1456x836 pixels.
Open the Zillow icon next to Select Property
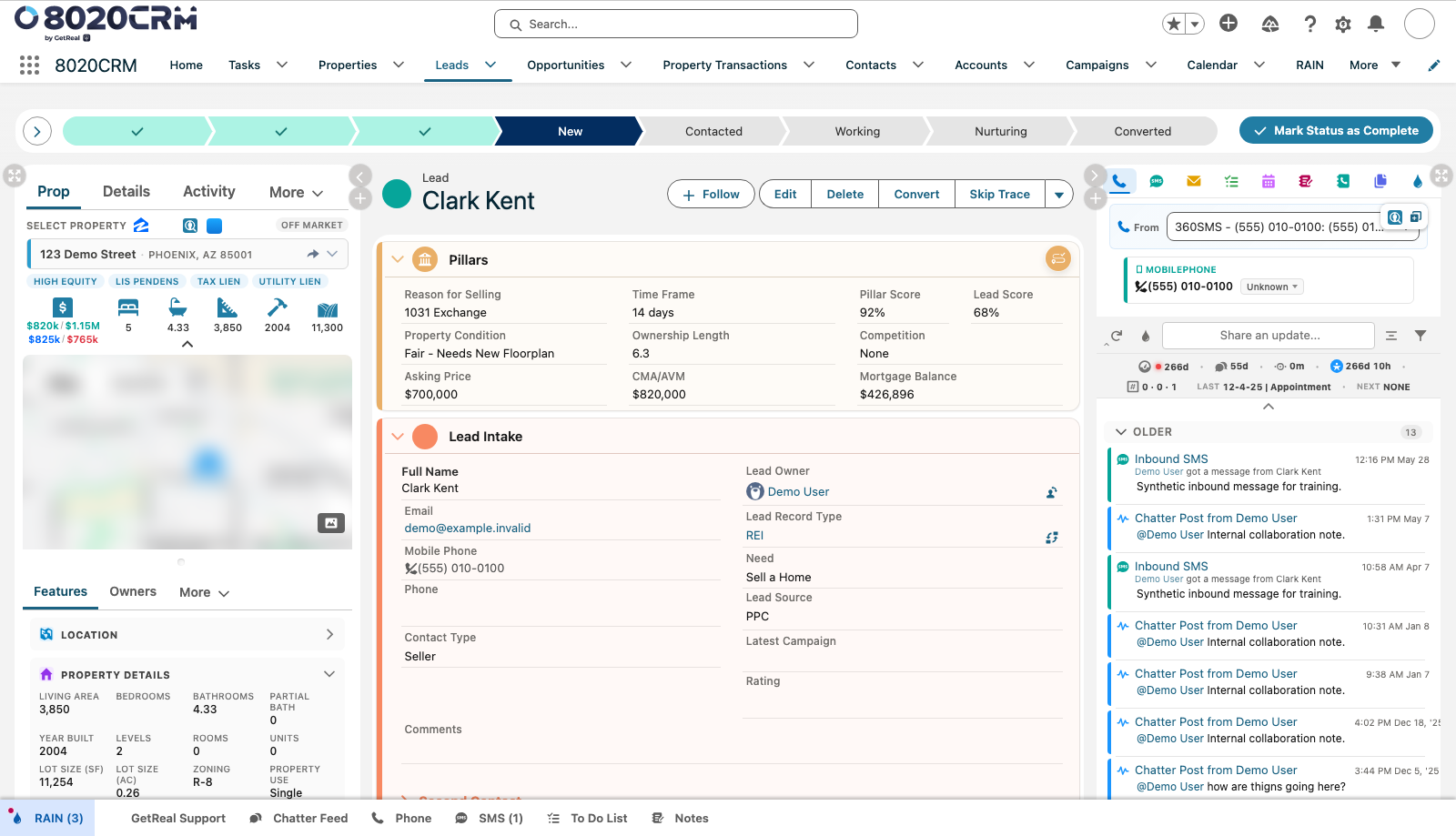[x=141, y=225]
